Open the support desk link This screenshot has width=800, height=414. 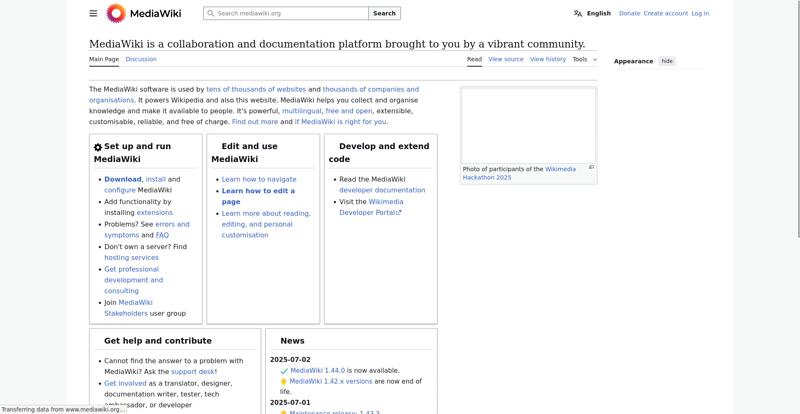click(193, 372)
